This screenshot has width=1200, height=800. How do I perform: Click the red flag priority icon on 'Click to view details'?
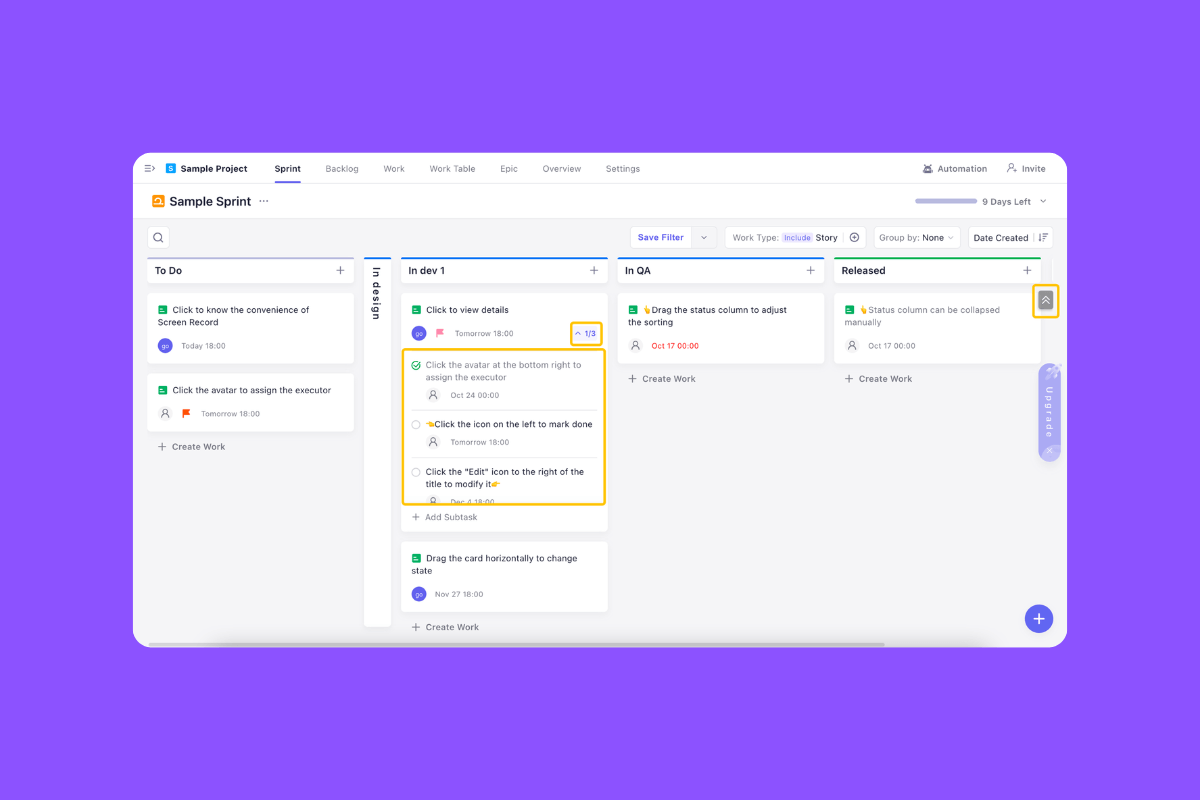(438, 331)
